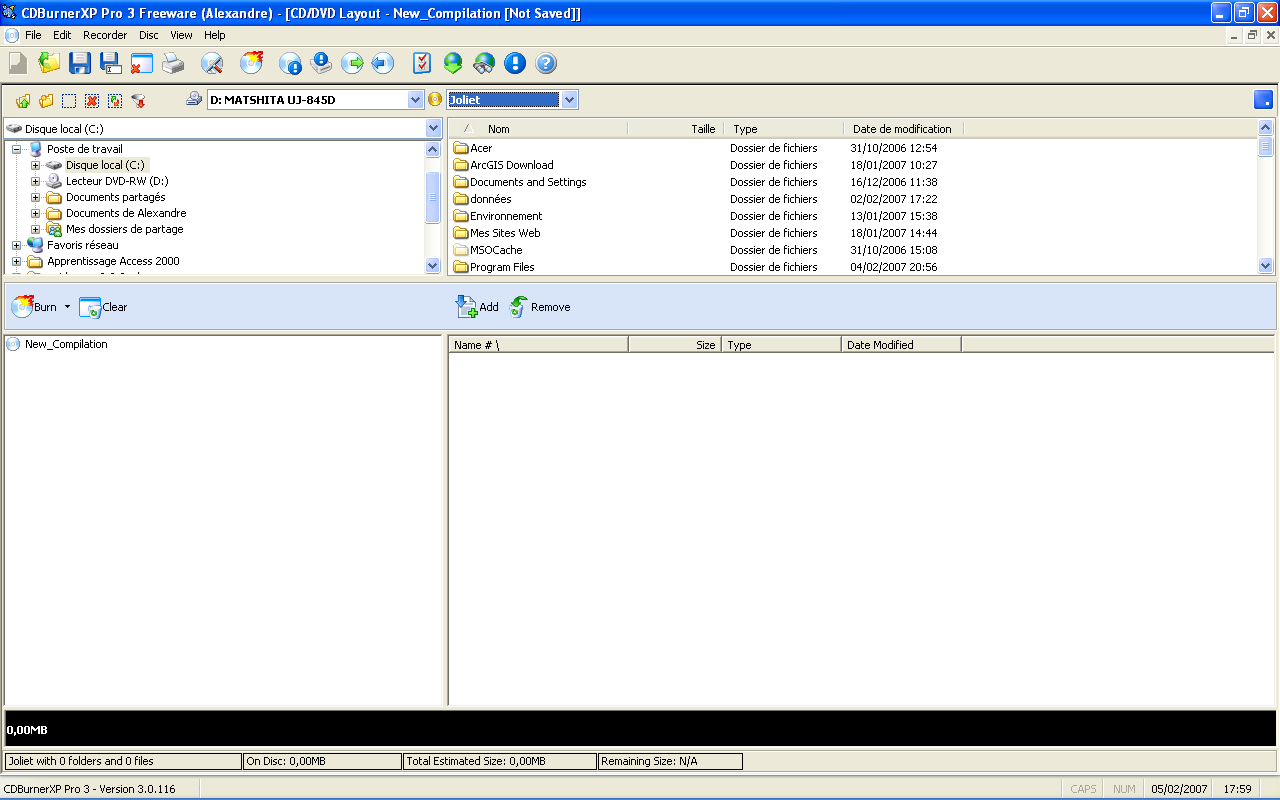Expand the Documents partagés node
Image resolution: width=1280 pixels, height=800 pixels.
(x=35, y=197)
